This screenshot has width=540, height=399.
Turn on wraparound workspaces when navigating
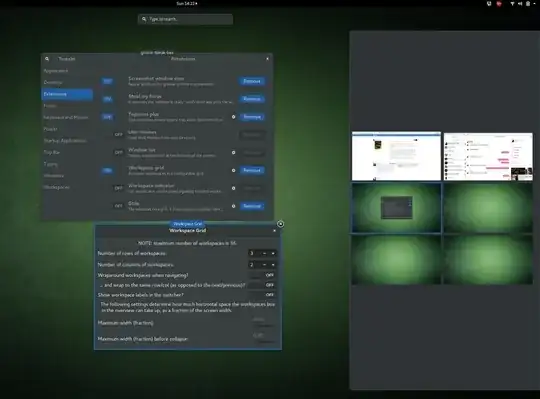263,275
